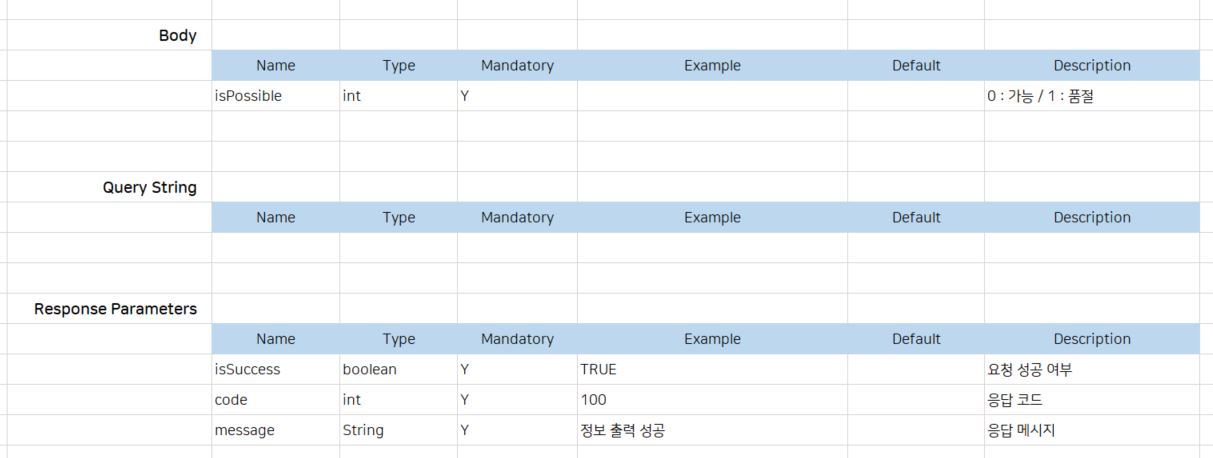
Task: Click the message name cell
Action: click(x=244, y=430)
